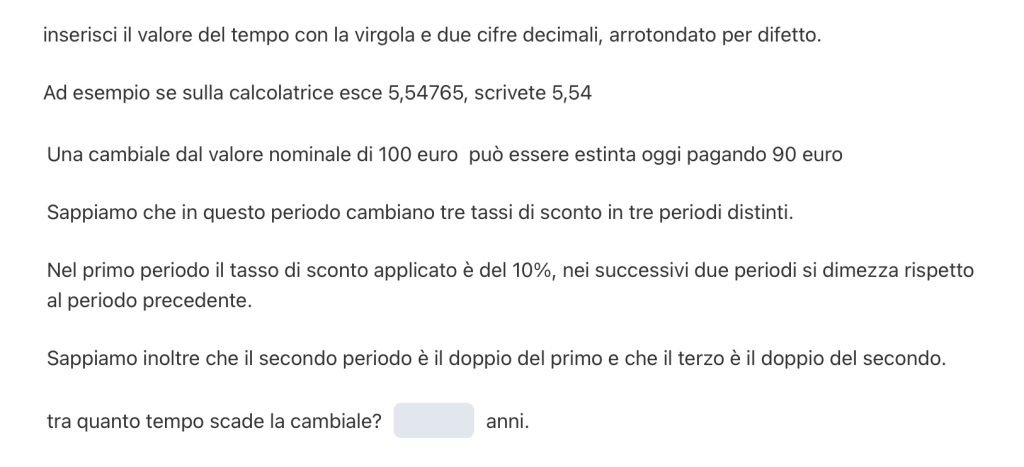The image size is (1024, 467).
Task: Click the "90 euro" payment amount
Action: point(807,155)
